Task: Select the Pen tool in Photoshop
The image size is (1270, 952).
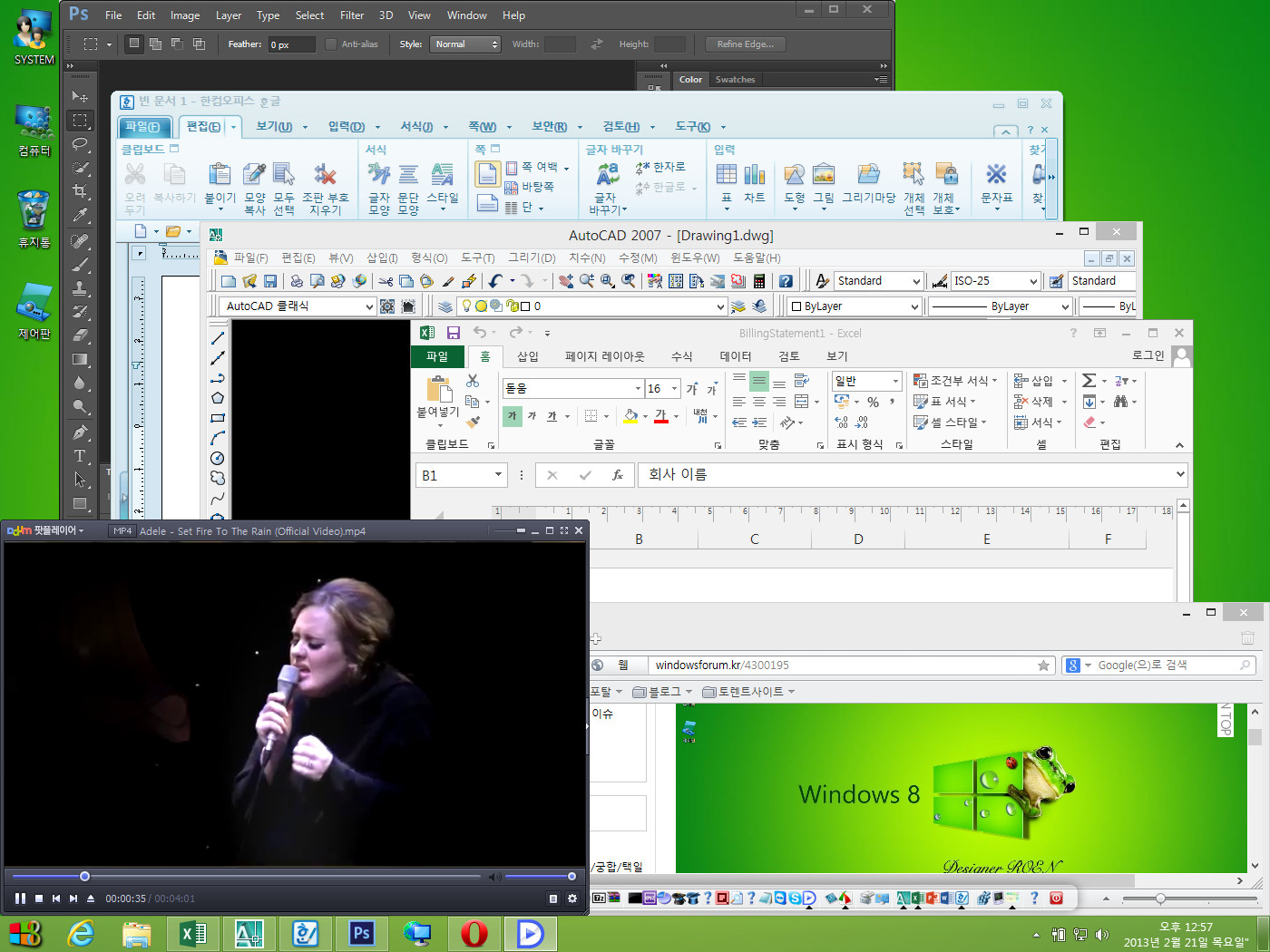Action: (80, 432)
